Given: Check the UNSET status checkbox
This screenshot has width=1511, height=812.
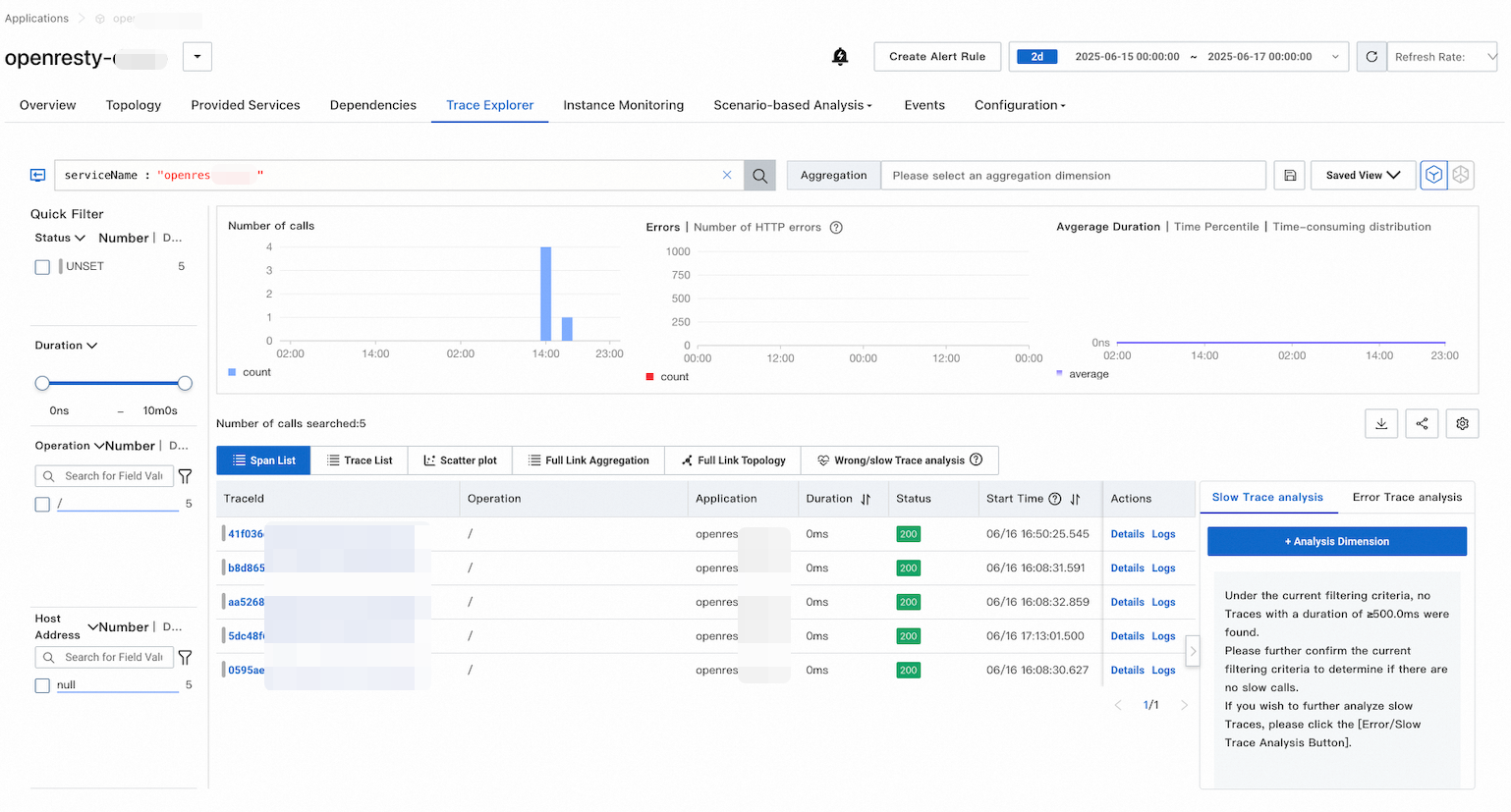Looking at the screenshot, I should click(42, 267).
